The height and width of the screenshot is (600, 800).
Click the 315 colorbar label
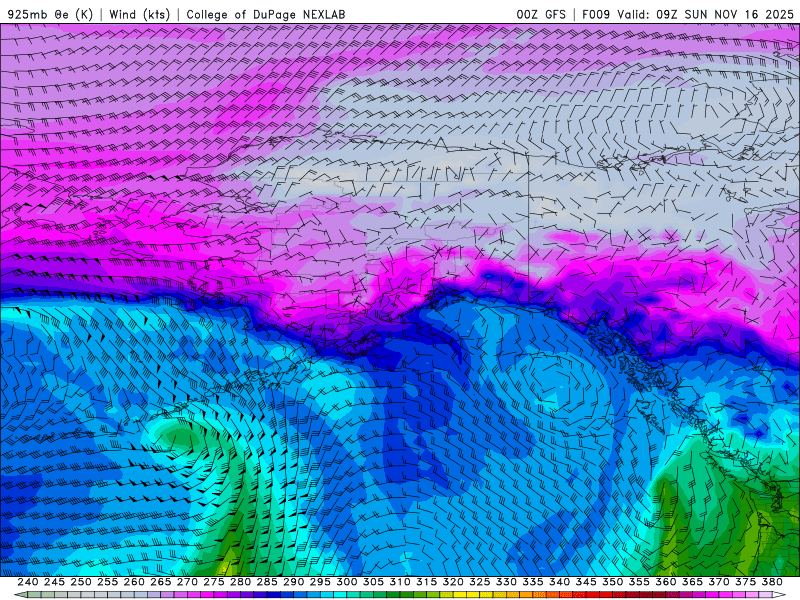tap(426, 582)
